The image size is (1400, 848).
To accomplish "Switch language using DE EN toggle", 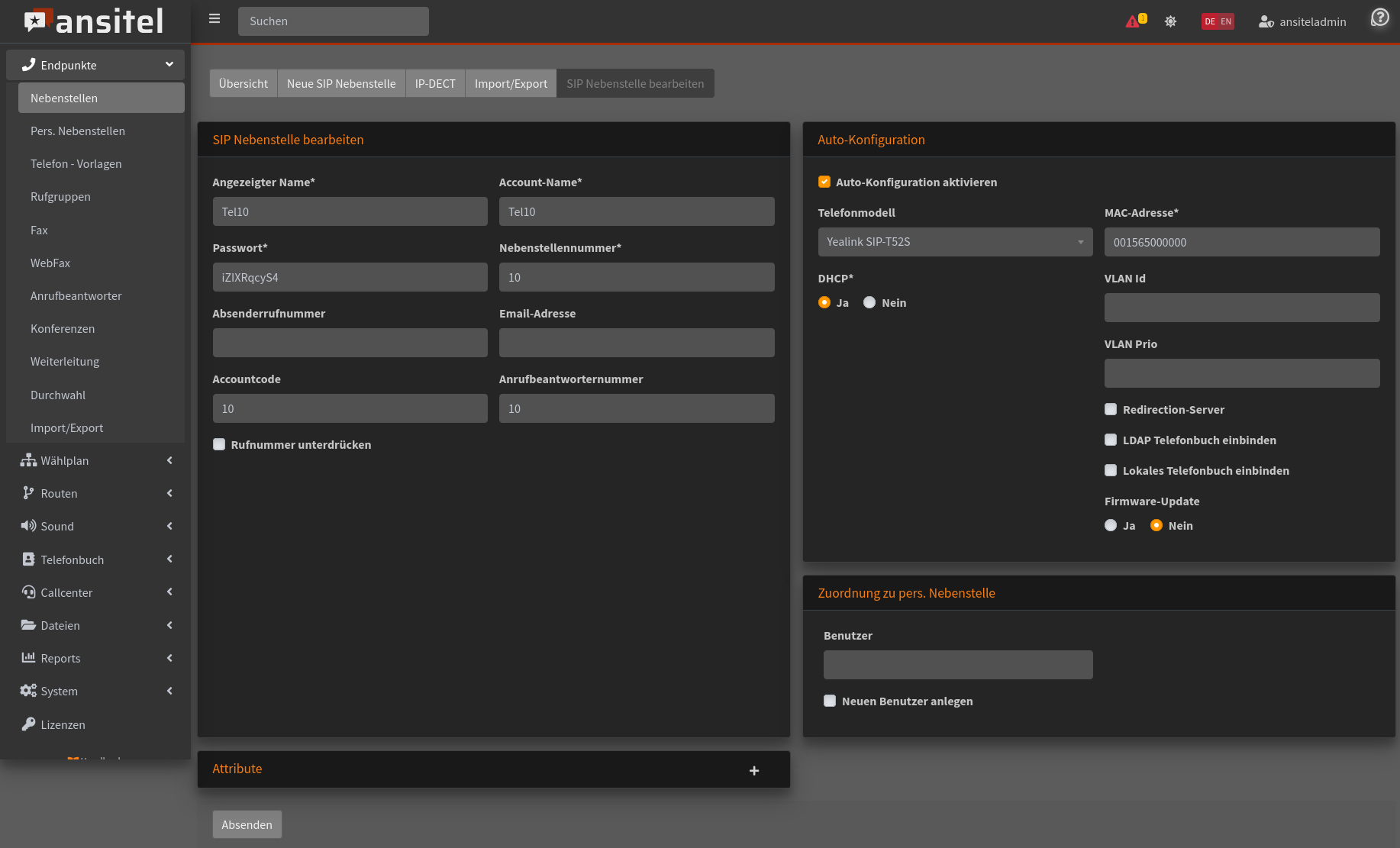I will 1217,21.
